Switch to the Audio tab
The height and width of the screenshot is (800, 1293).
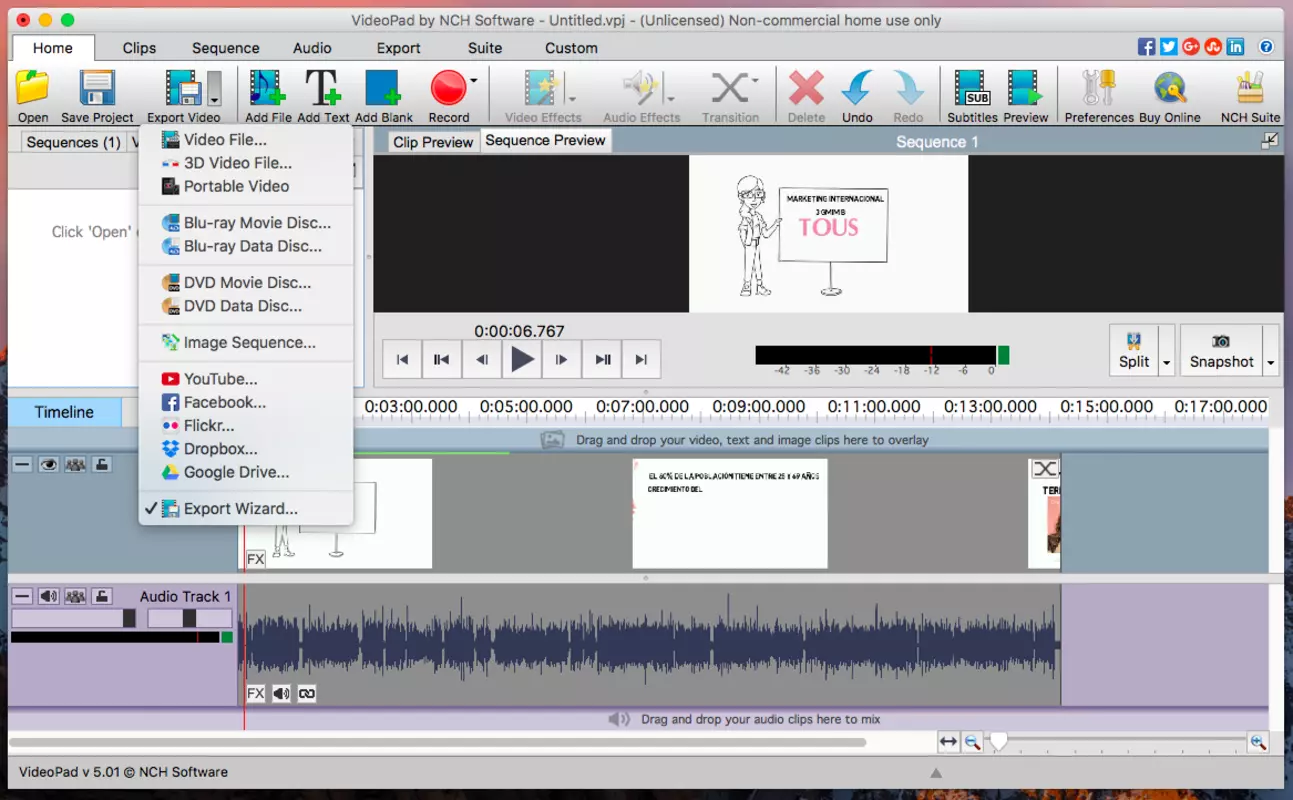pos(312,48)
